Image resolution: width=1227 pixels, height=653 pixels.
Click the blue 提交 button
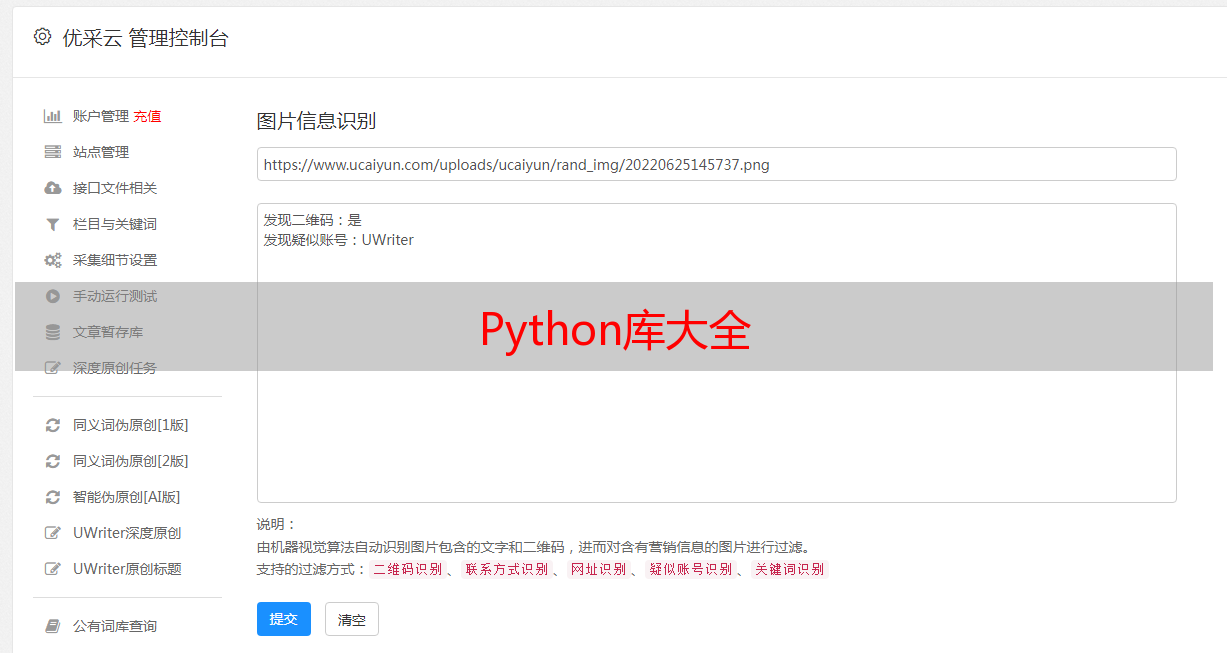pyautogui.click(x=284, y=619)
